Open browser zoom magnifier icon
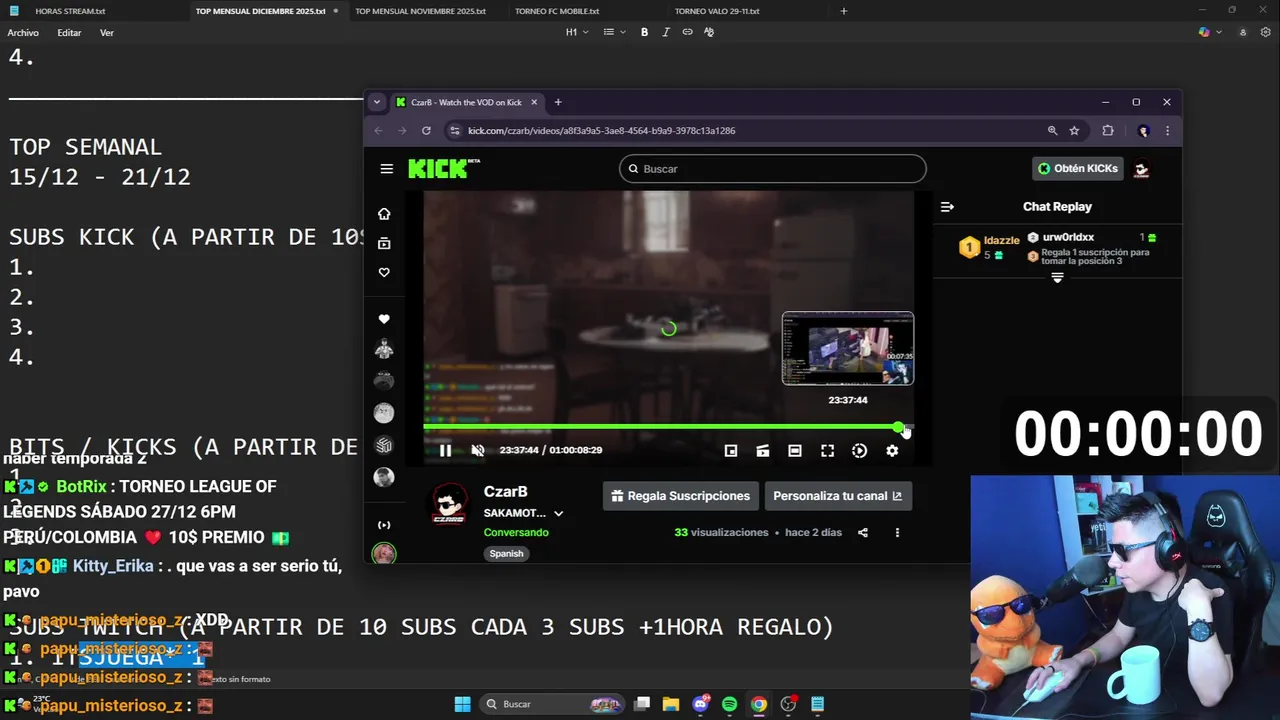The image size is (1280, 720). [x=1052, y=130]
